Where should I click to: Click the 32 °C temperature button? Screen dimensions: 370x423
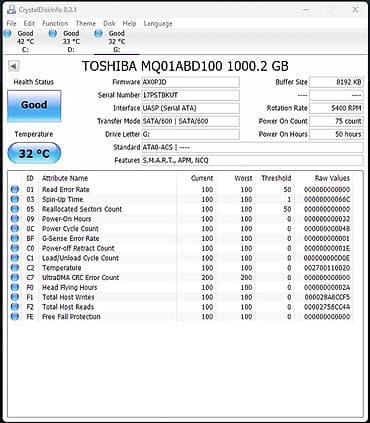coord(34,153)
